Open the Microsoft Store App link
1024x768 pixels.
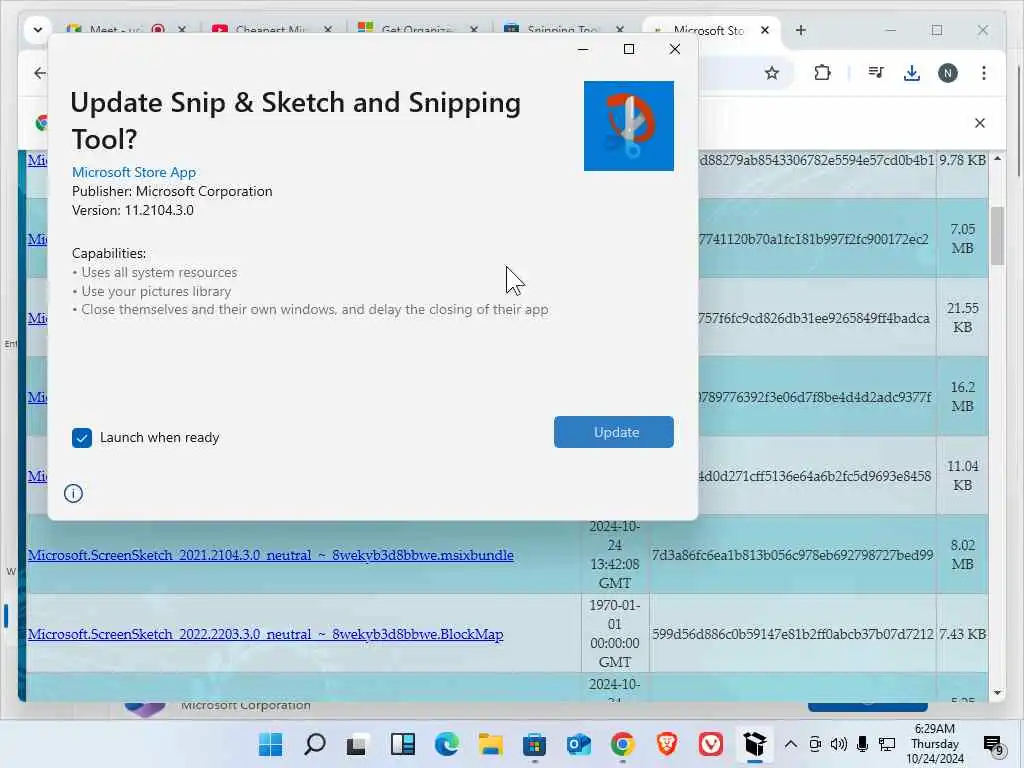click(x=134, y=172)
